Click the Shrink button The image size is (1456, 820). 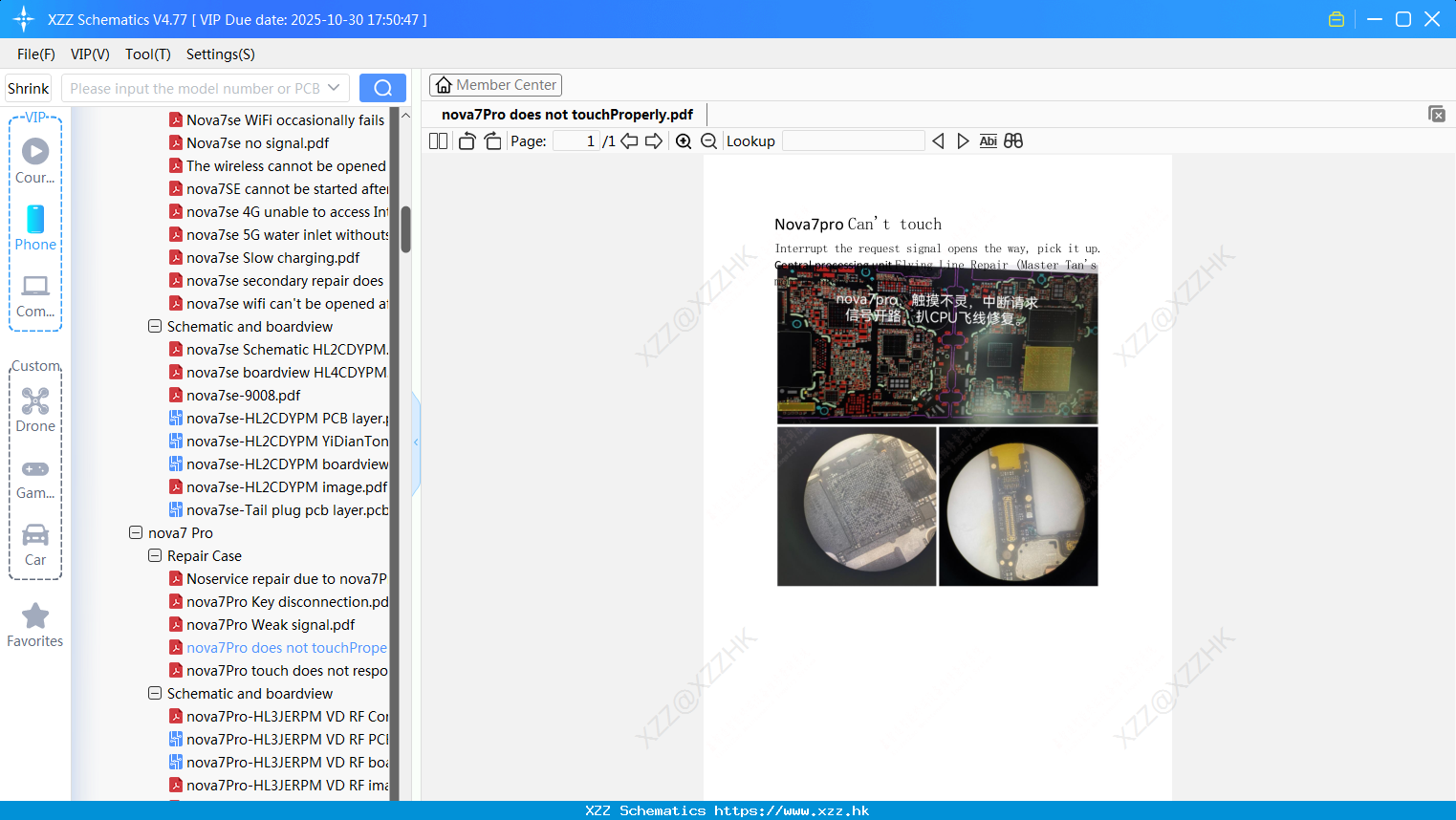(x=28, y=88)
